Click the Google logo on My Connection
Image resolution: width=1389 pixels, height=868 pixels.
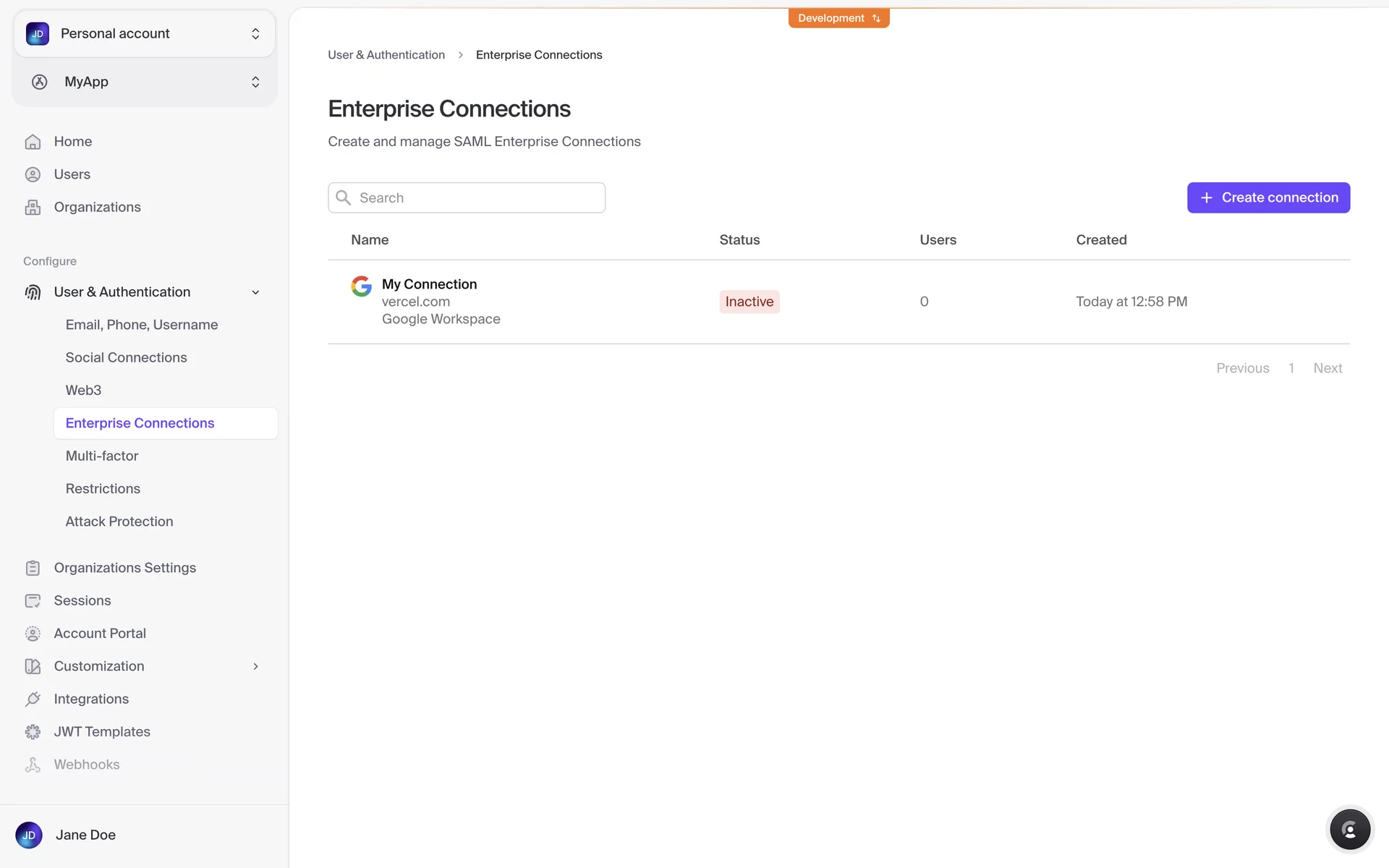point(361,286)
